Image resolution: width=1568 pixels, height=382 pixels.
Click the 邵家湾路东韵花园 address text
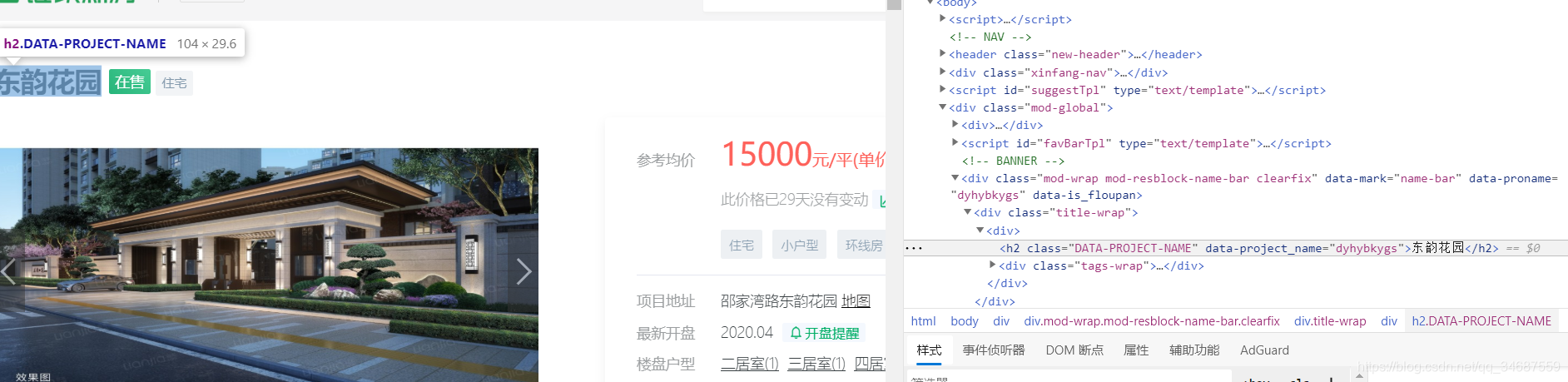pos(779,301)
